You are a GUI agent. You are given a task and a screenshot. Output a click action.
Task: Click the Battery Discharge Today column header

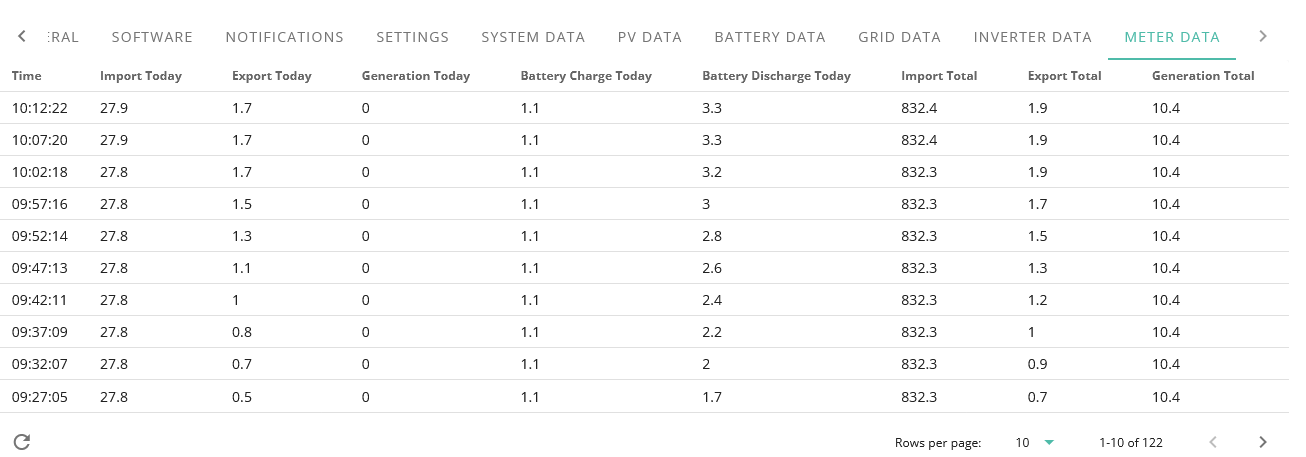777,76
